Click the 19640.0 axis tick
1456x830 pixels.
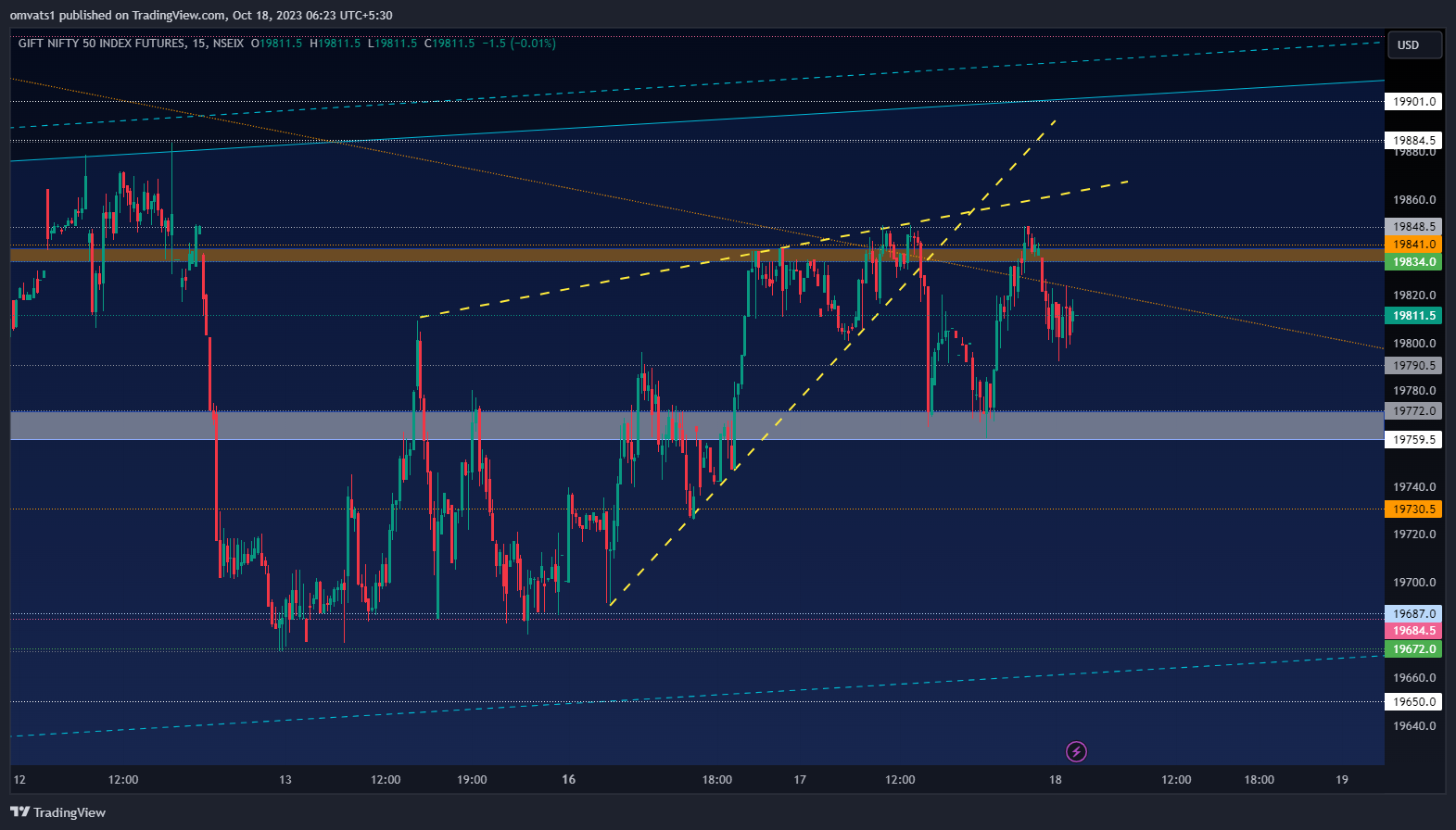1414,726
